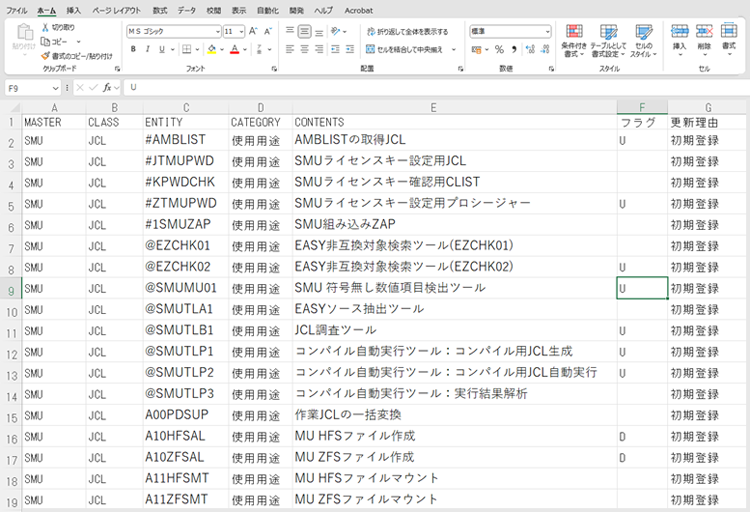The image size is (750, 512).
Task: Apply comma style icon
Action: [514, 49]
